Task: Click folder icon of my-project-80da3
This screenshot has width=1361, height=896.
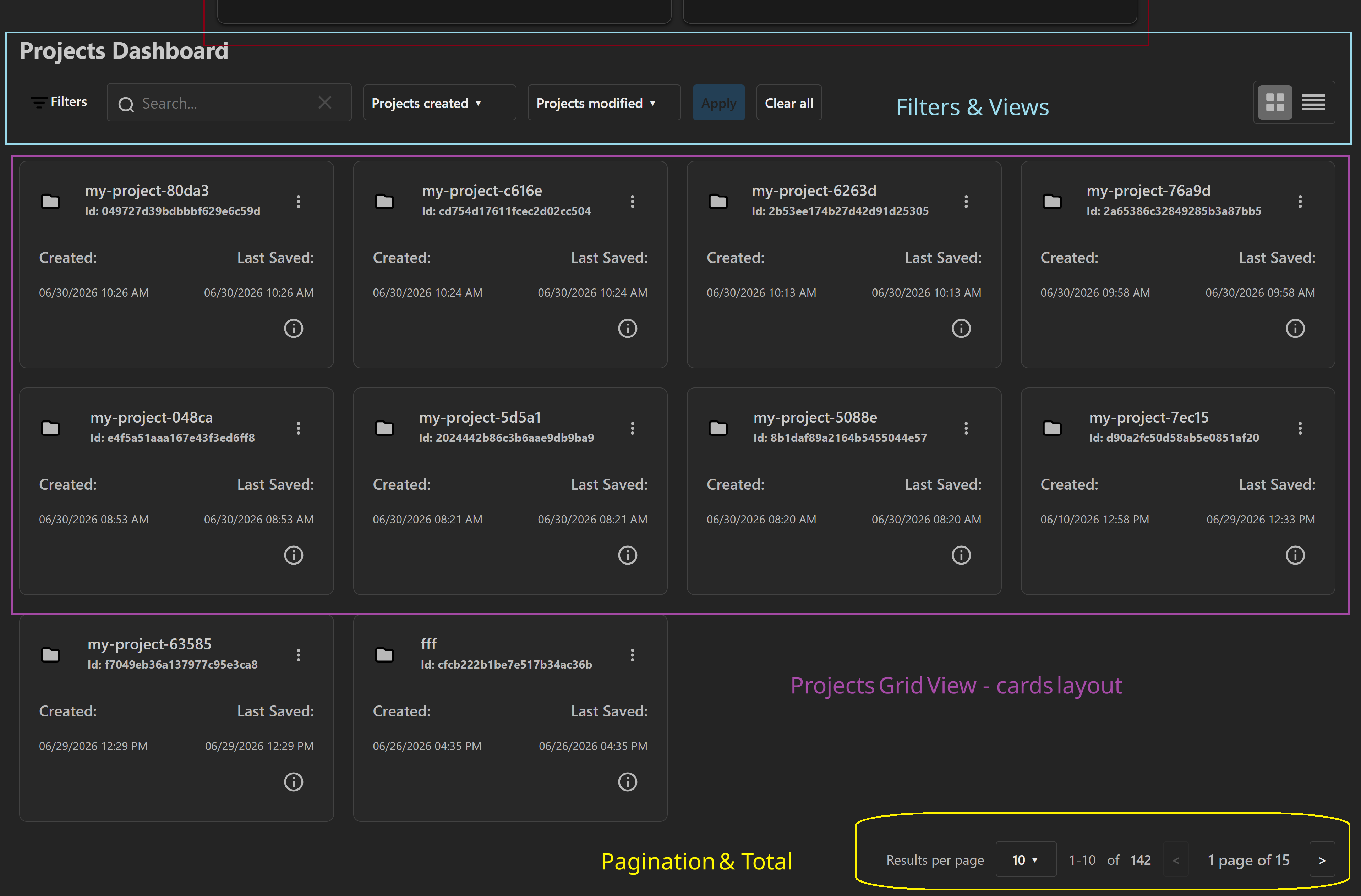Action: (x=50, y=201)
